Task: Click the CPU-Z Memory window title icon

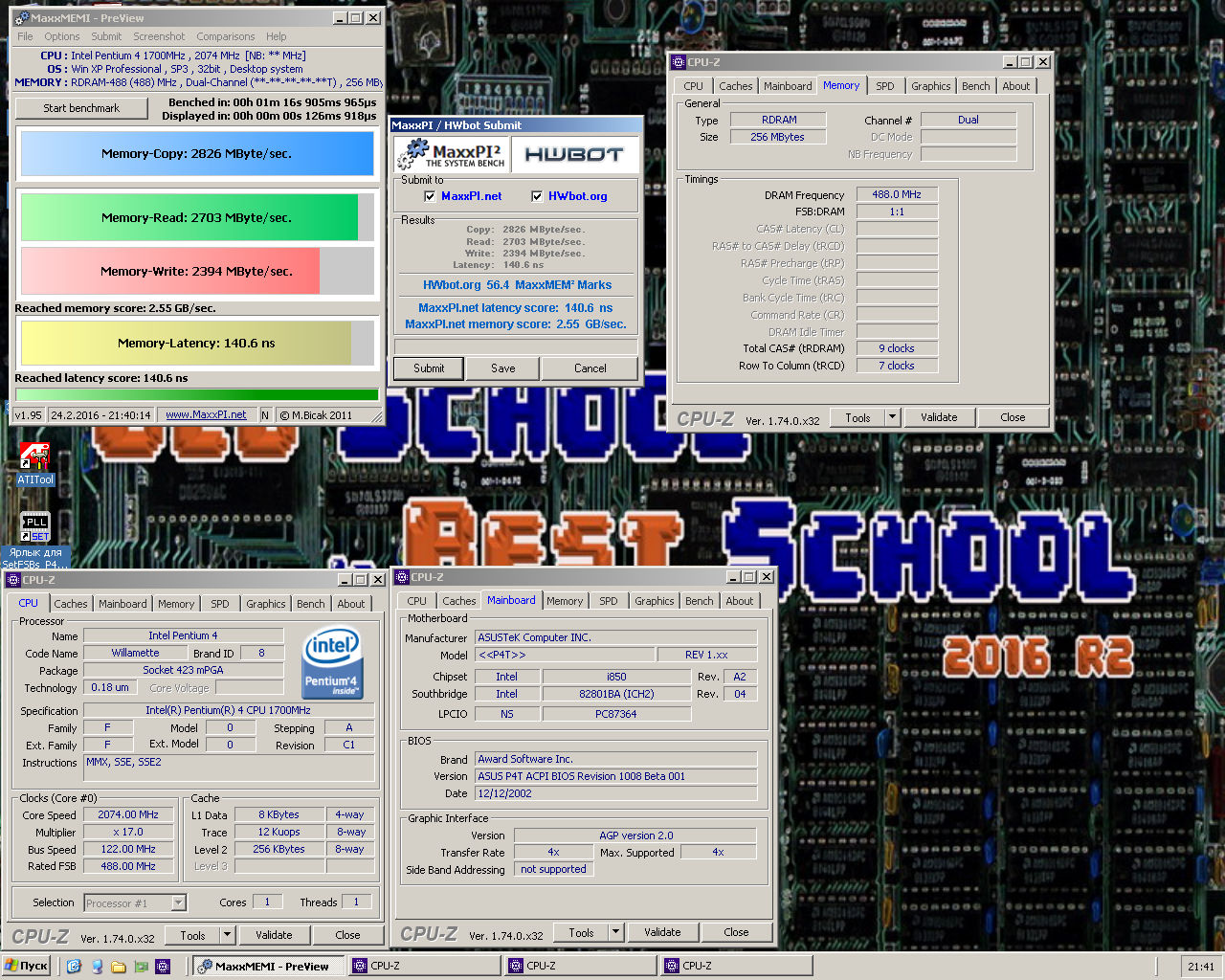Action: click(x=679, y=62)
